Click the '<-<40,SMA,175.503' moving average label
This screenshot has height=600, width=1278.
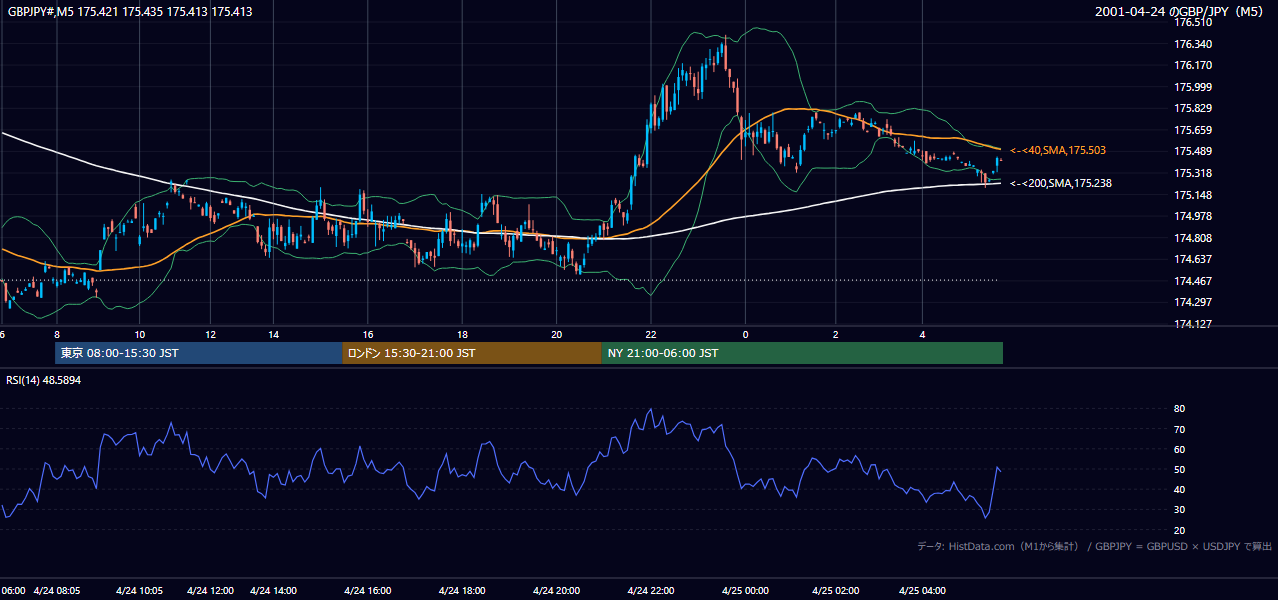1057,150
